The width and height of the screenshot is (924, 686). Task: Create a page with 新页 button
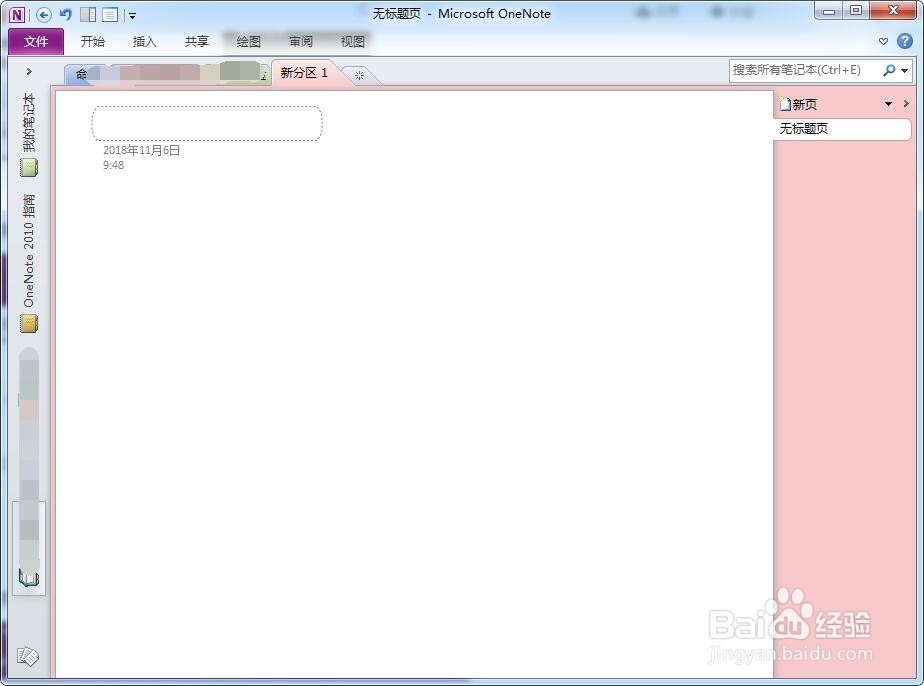tap(798, 104)
